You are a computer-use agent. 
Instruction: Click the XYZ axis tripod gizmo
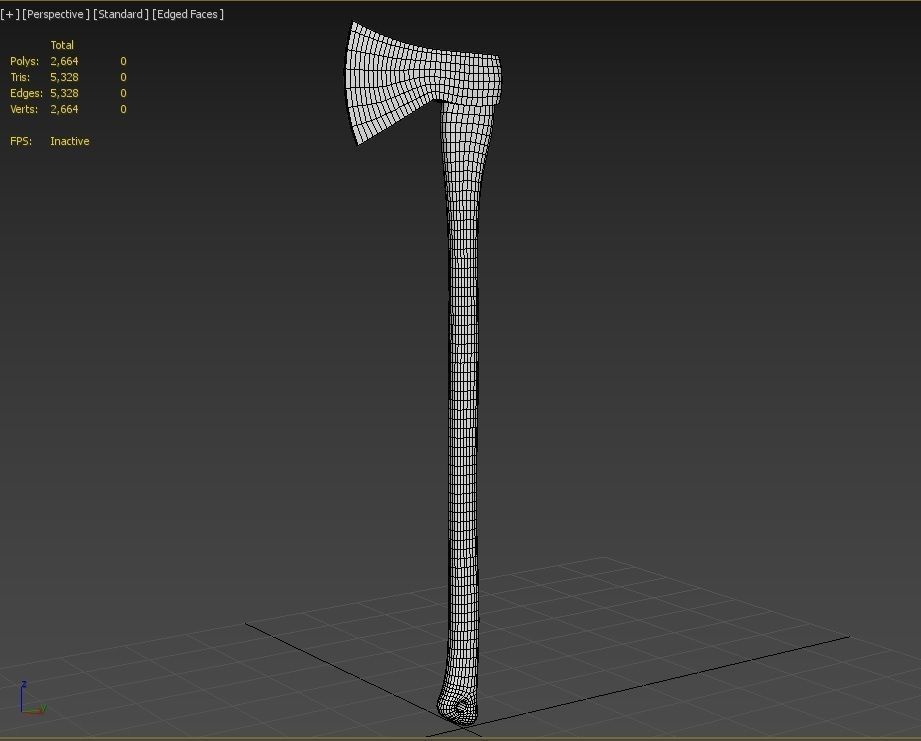[31, 699]
